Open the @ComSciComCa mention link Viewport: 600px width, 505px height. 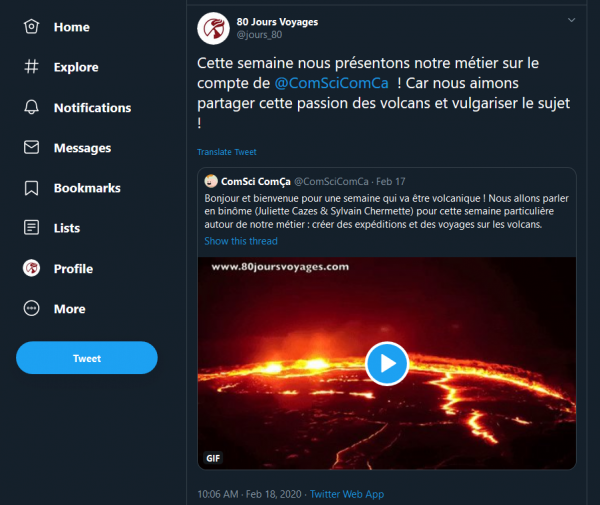pyautogui.click(x=331, y=82)
